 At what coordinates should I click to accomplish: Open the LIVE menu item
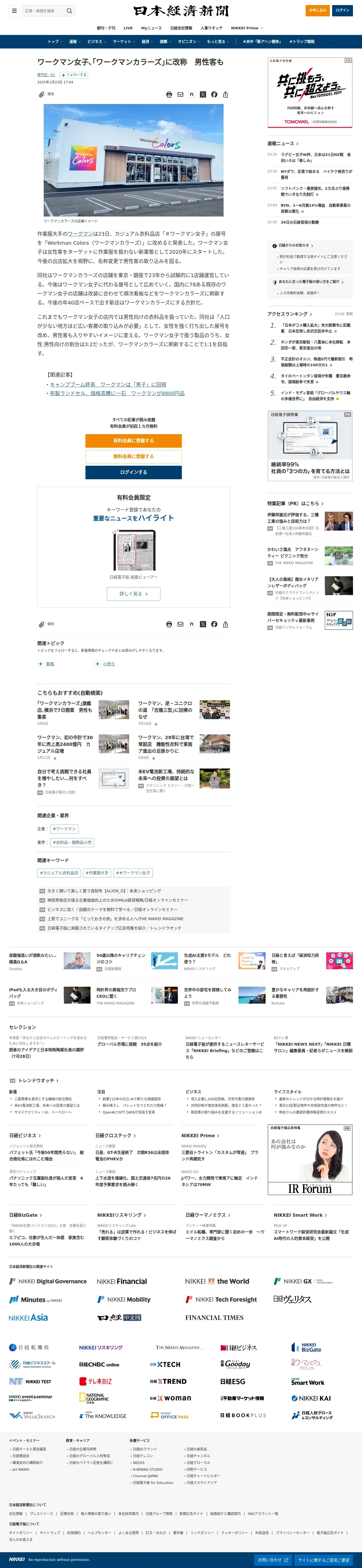click(x=128, y=28)
